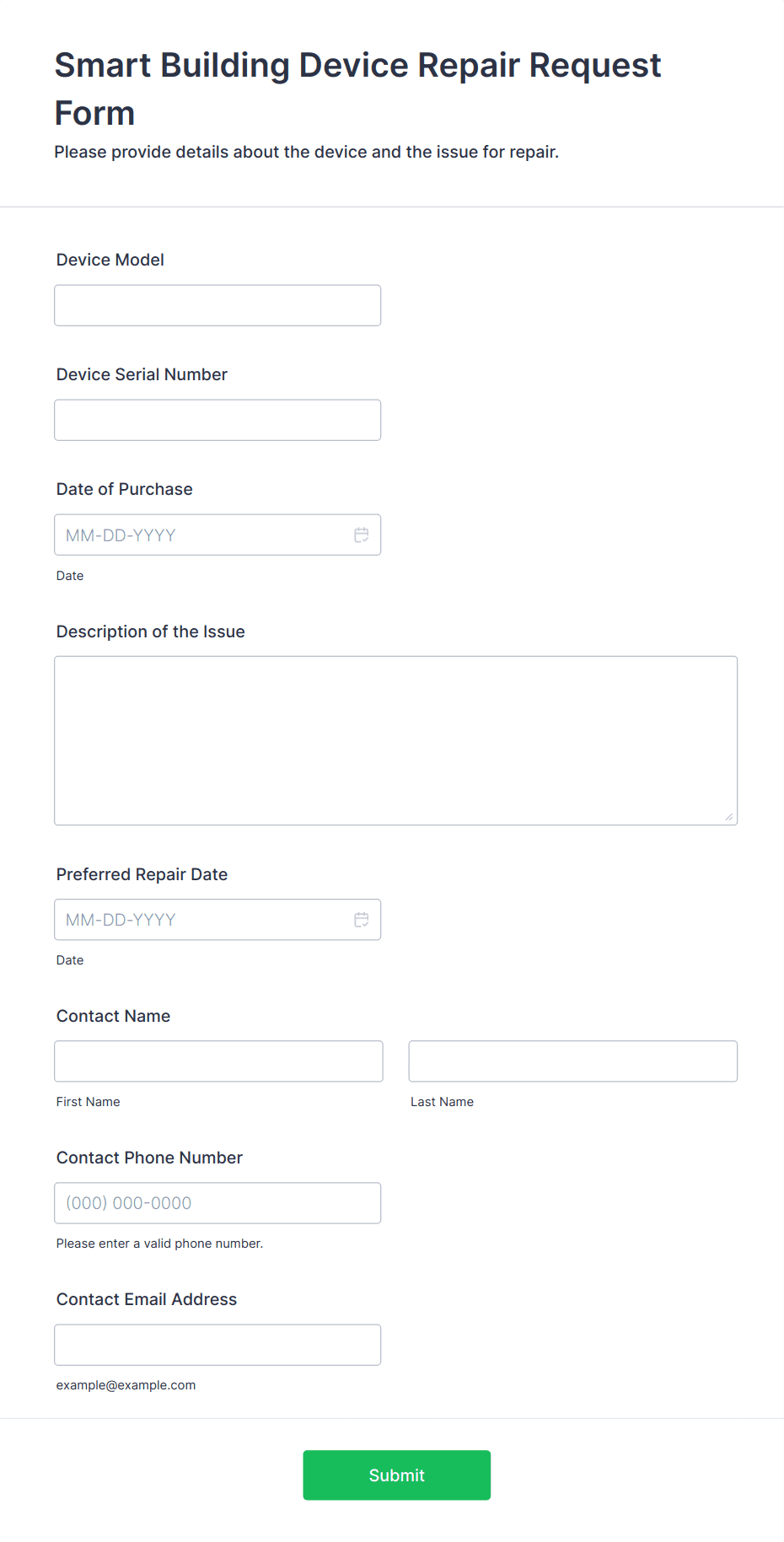This screenshot has height=1542, width=784.
Task: Open the Date of Purchase calendar picker icon
Action: click(x=362, y=535)
